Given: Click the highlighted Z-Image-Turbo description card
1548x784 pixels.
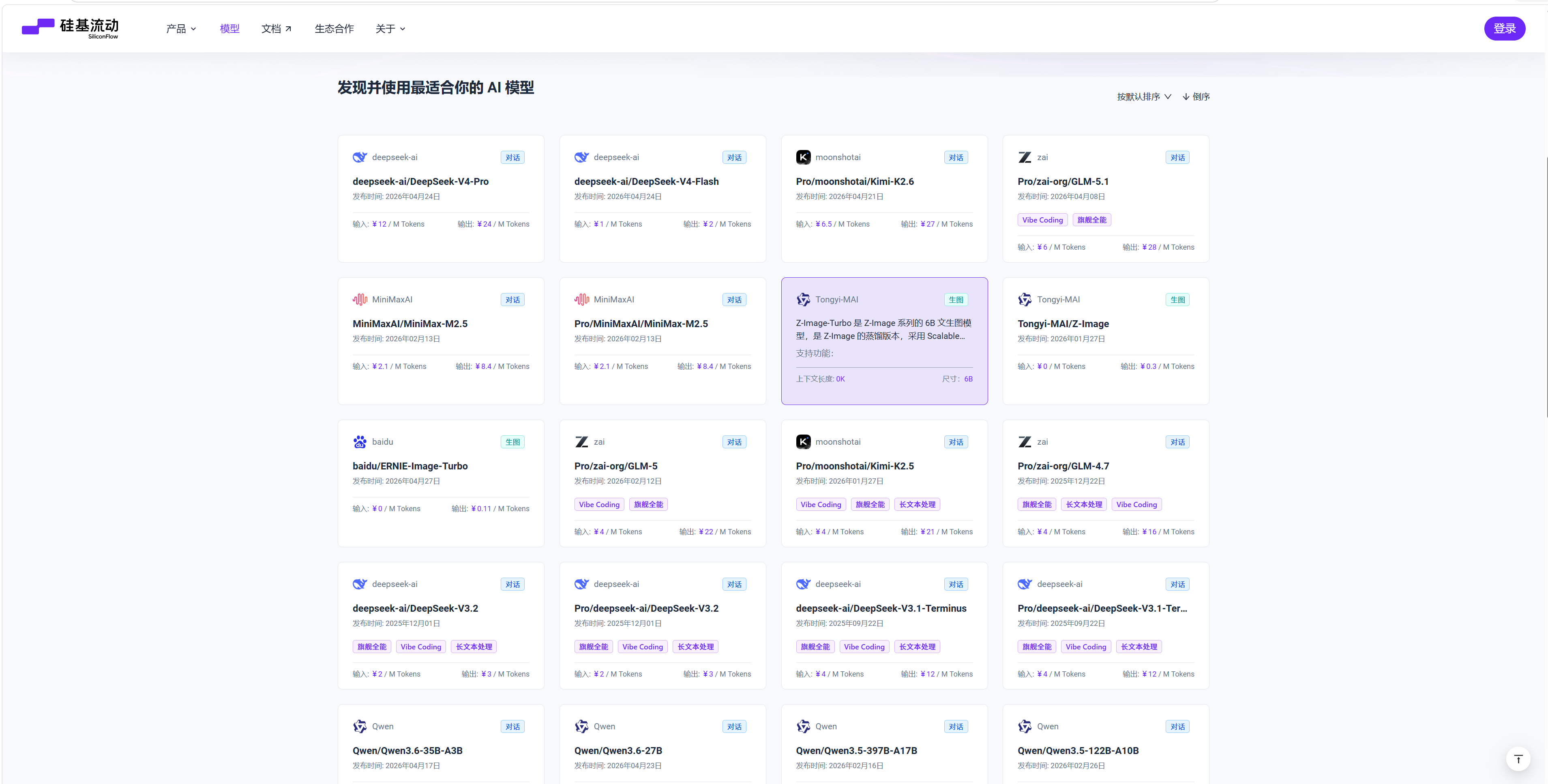Looking at the screenshot, I should pyautogui.click(x=884, y=341).
